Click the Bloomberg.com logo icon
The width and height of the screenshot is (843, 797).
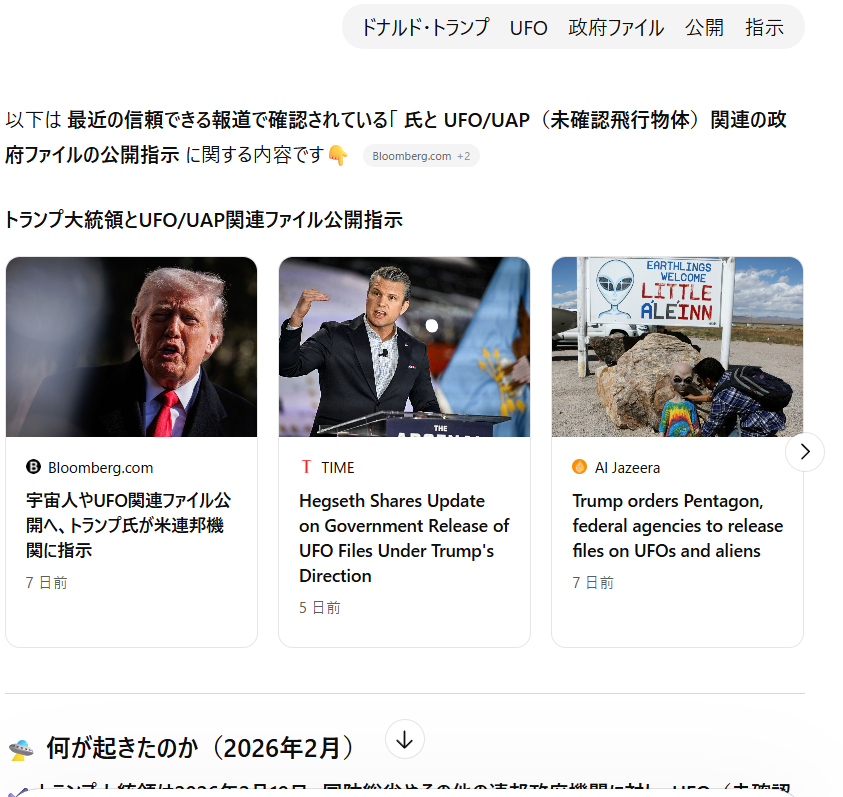(x=33, y=467)
